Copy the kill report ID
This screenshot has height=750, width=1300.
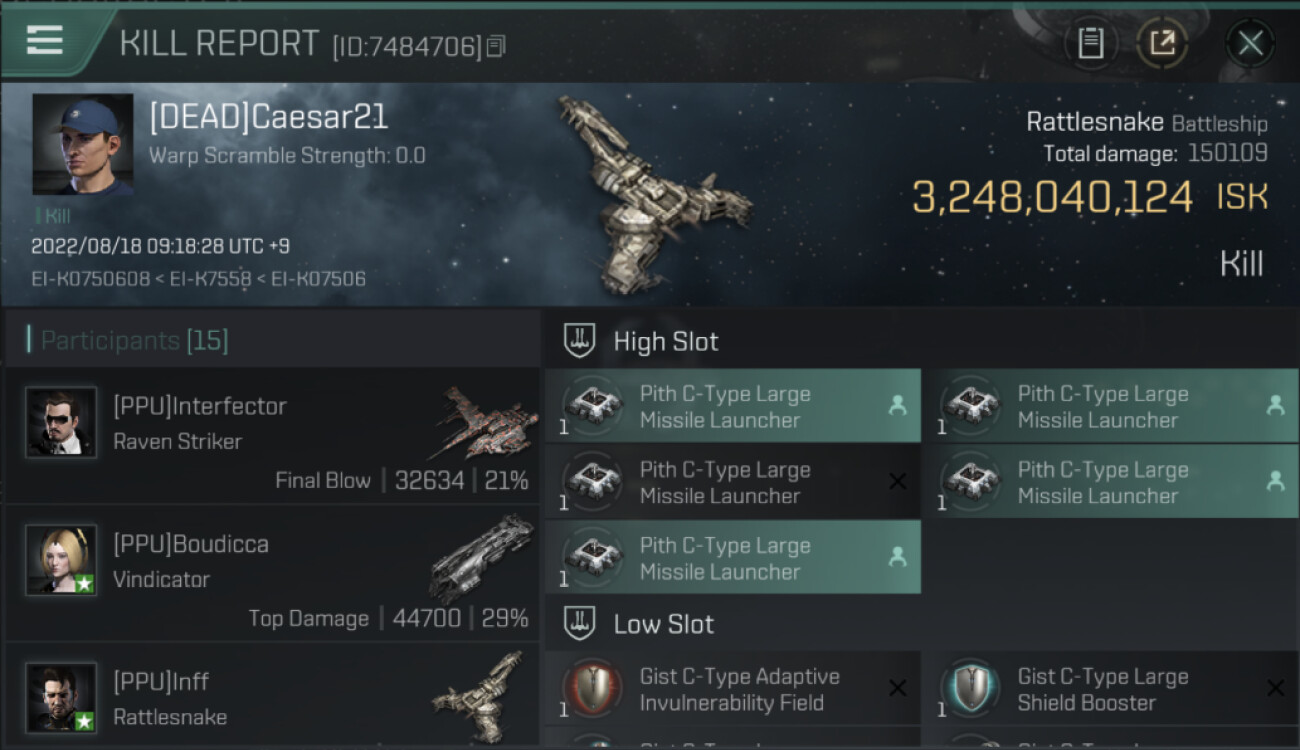[496, 46]
